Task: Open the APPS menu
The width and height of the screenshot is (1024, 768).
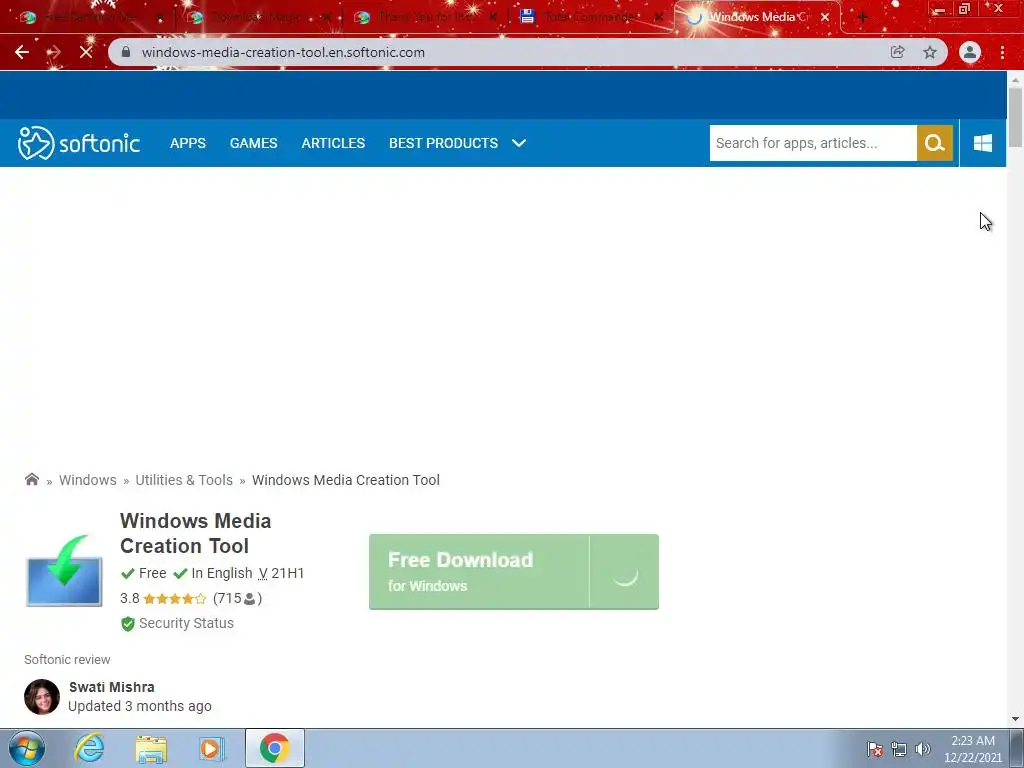Action: 188,143
